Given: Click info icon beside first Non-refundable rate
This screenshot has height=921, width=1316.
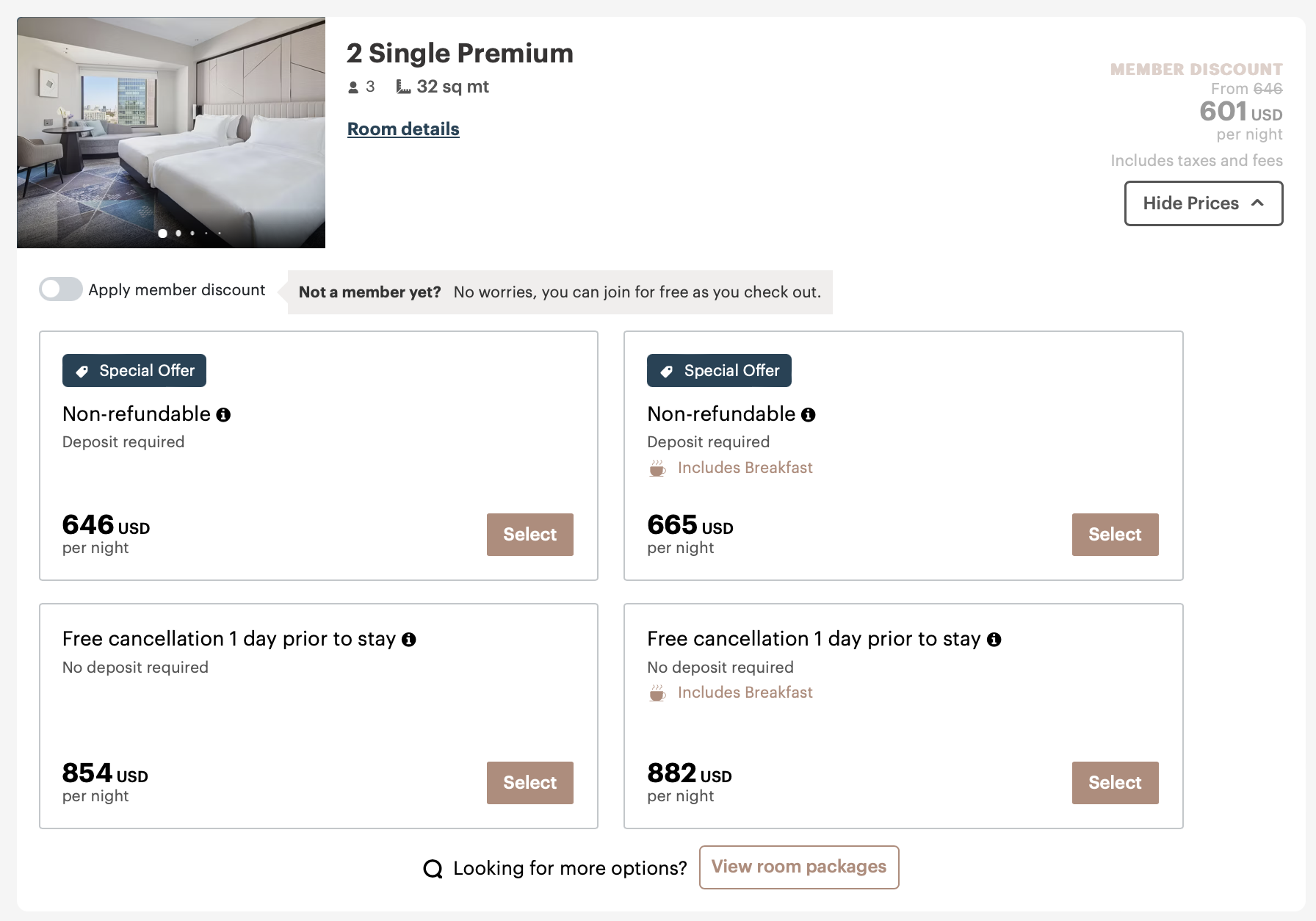Looking at the screenshot, I should (223, 415).
